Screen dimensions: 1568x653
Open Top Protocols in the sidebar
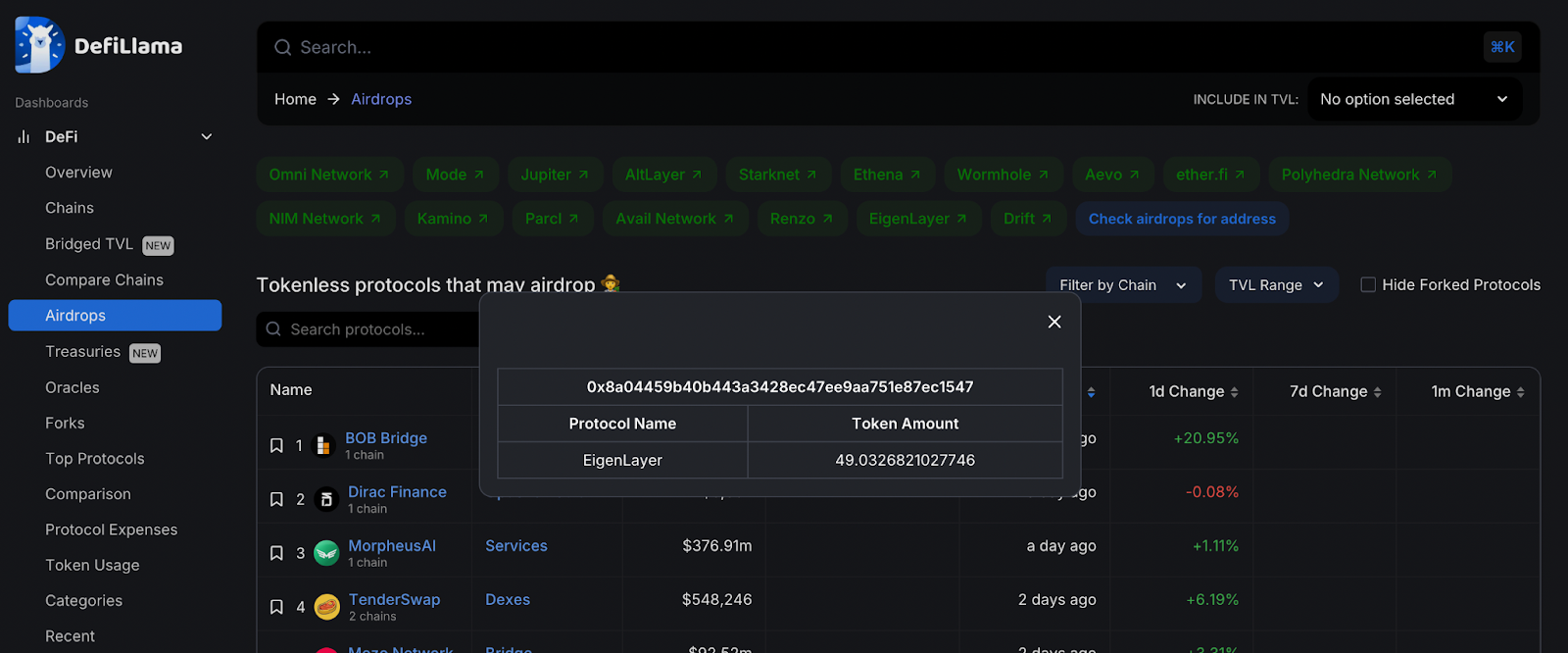click(95, 459)
